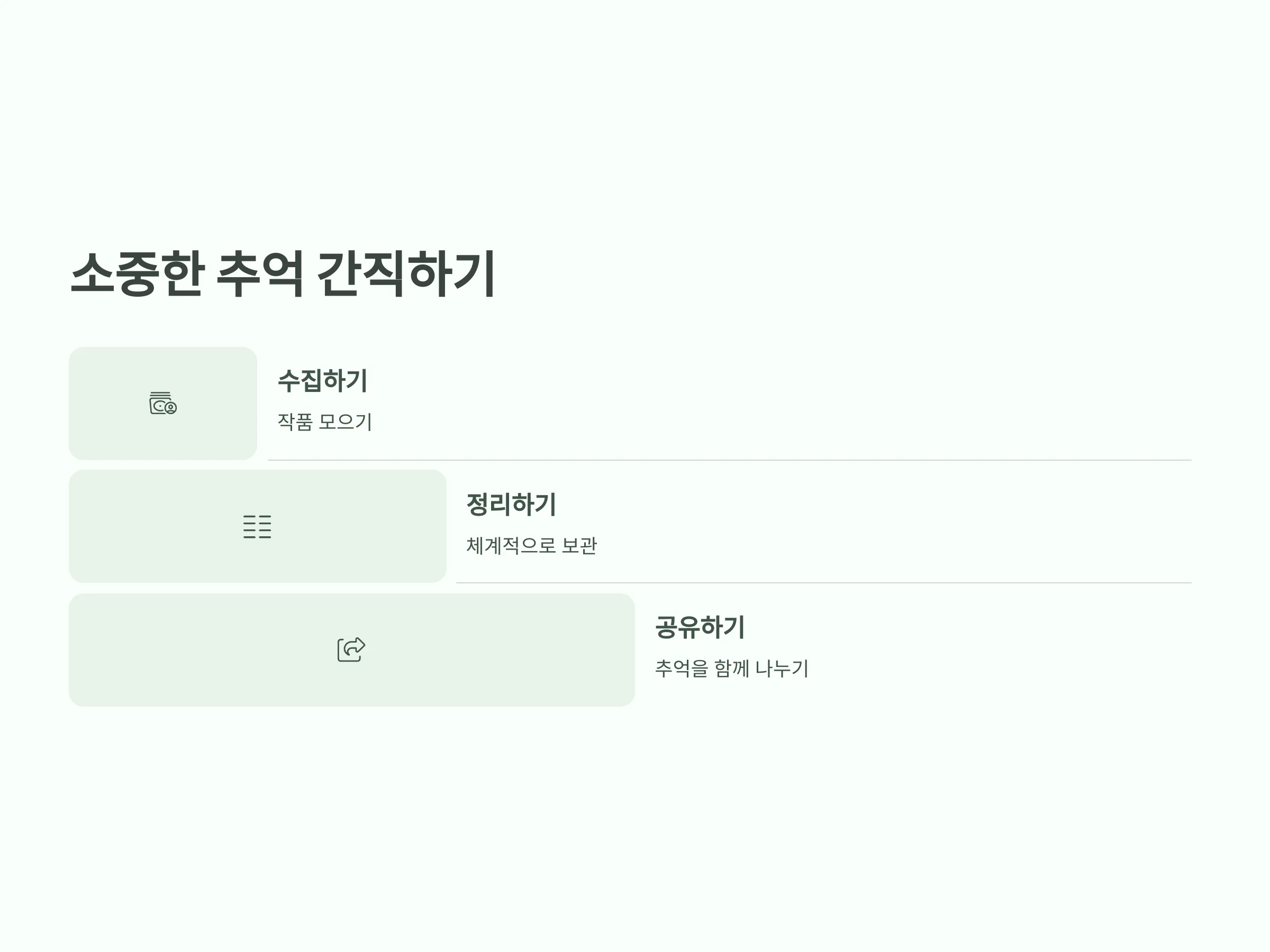The width and height of the screenshot is (1270, 952).
Task: Click the two-column list icon beside 정리하기
Action: pos(257,526)
